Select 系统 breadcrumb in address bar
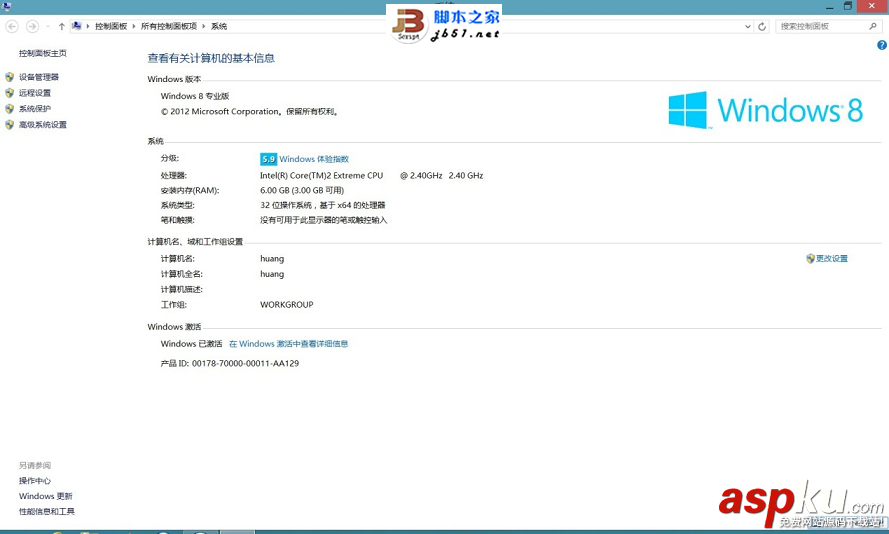 coord(219,26)
